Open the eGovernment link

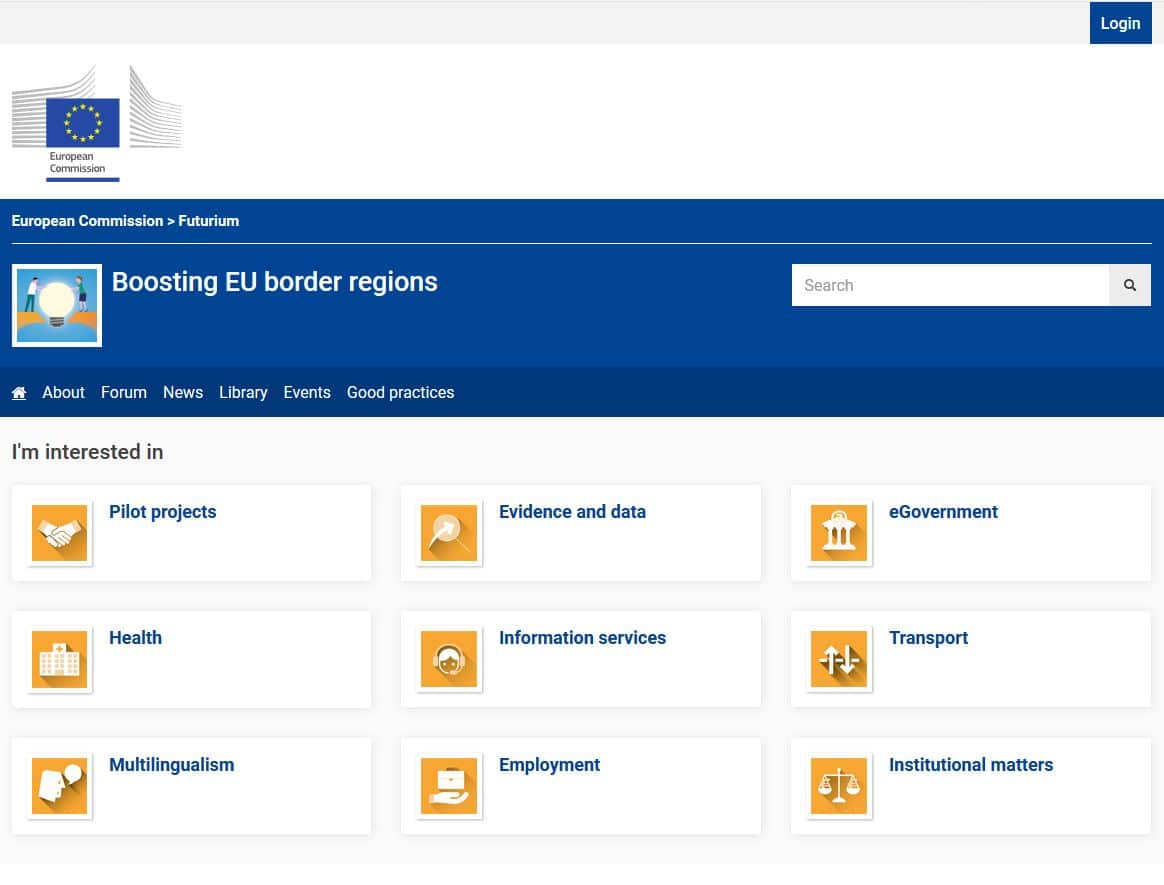[943, 512]
